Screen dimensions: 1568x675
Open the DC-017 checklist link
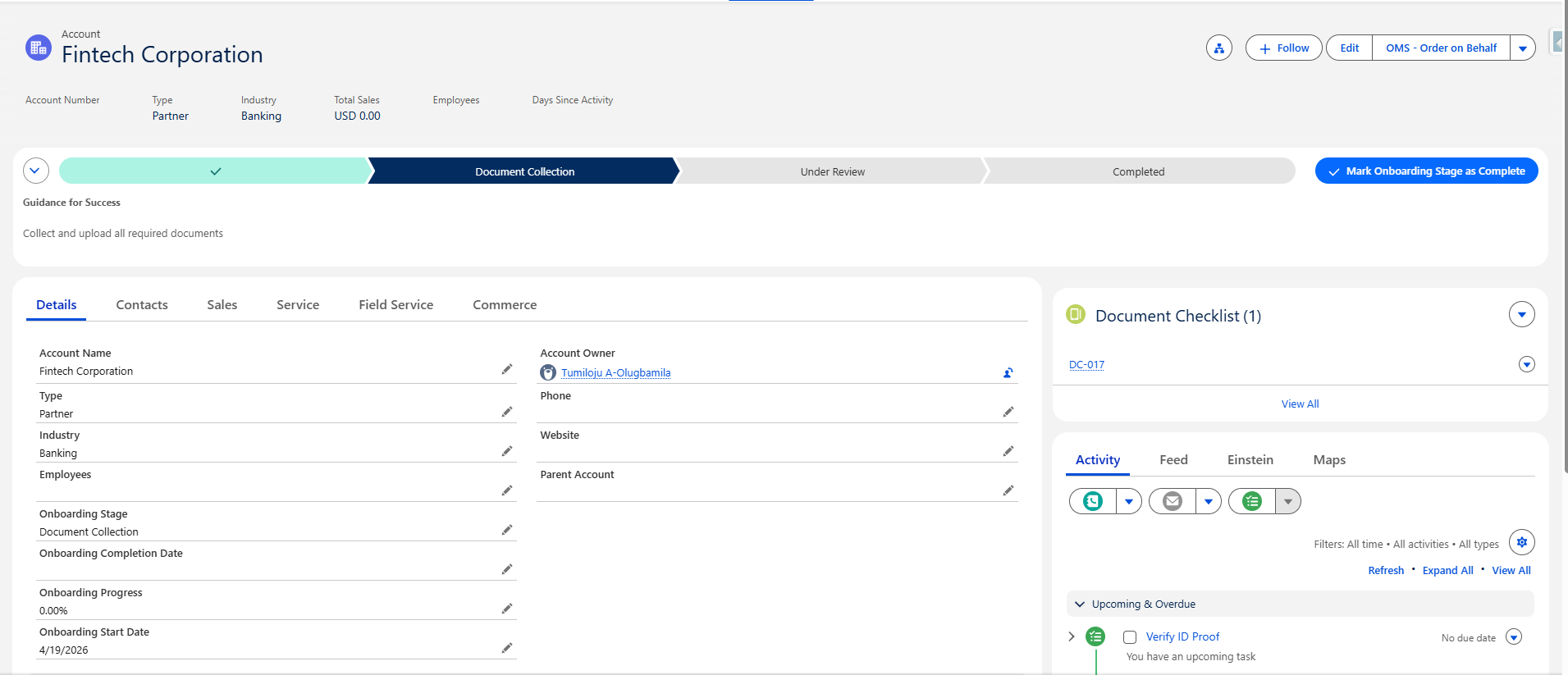point(1086,365)
